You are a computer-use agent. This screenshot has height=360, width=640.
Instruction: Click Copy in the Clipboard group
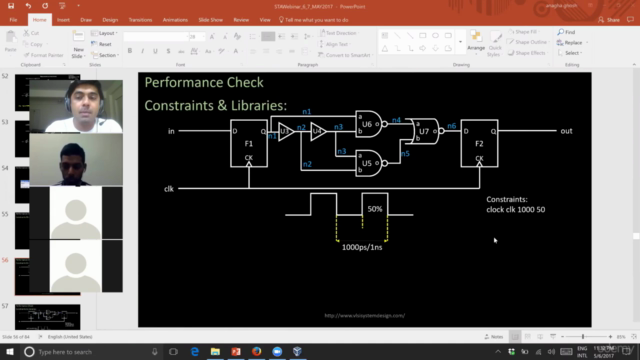(33, 44)
